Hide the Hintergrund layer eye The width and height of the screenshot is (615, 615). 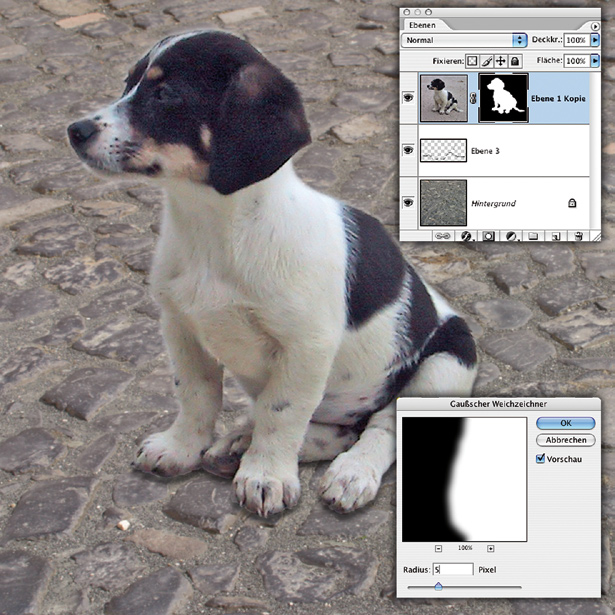click(408, 203)
